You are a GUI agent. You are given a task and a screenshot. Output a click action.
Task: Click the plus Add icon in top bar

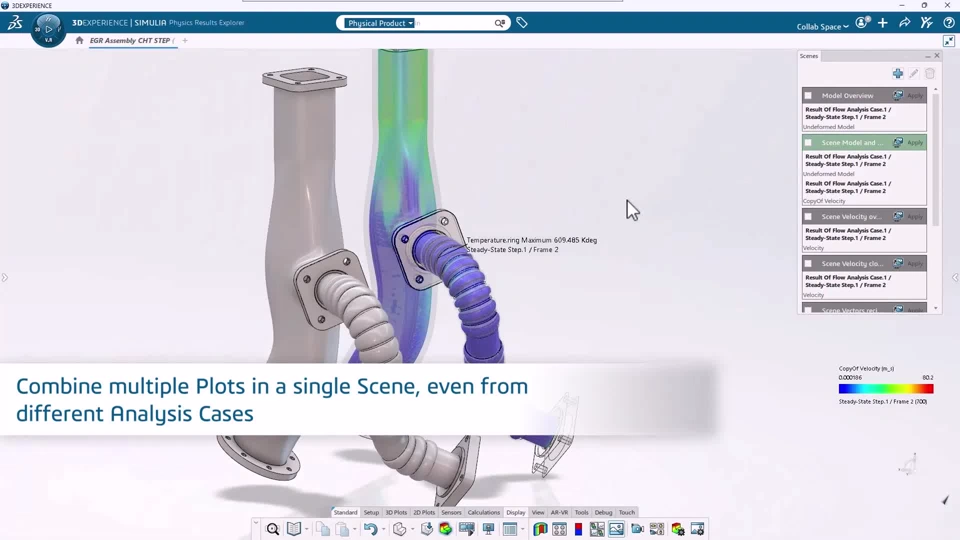point(882,23)
